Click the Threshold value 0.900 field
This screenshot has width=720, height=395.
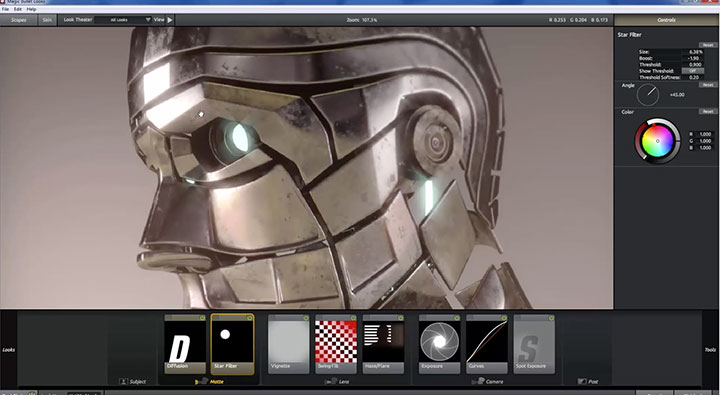click(692, 65)
